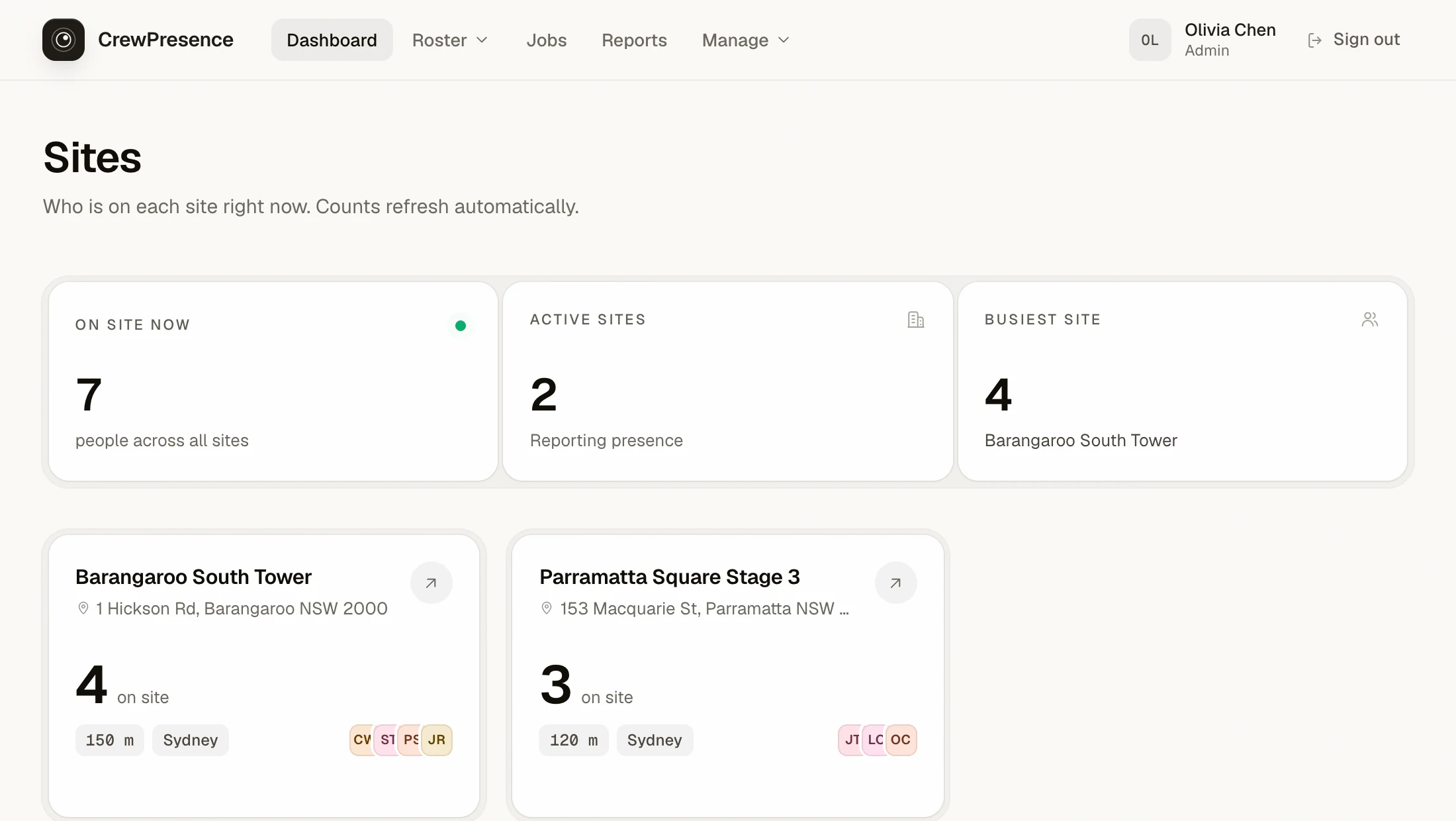Open Barangaroo South Tower via arrow icon
The width and height of the screenshot is (1456, 821).
(432, 583)
